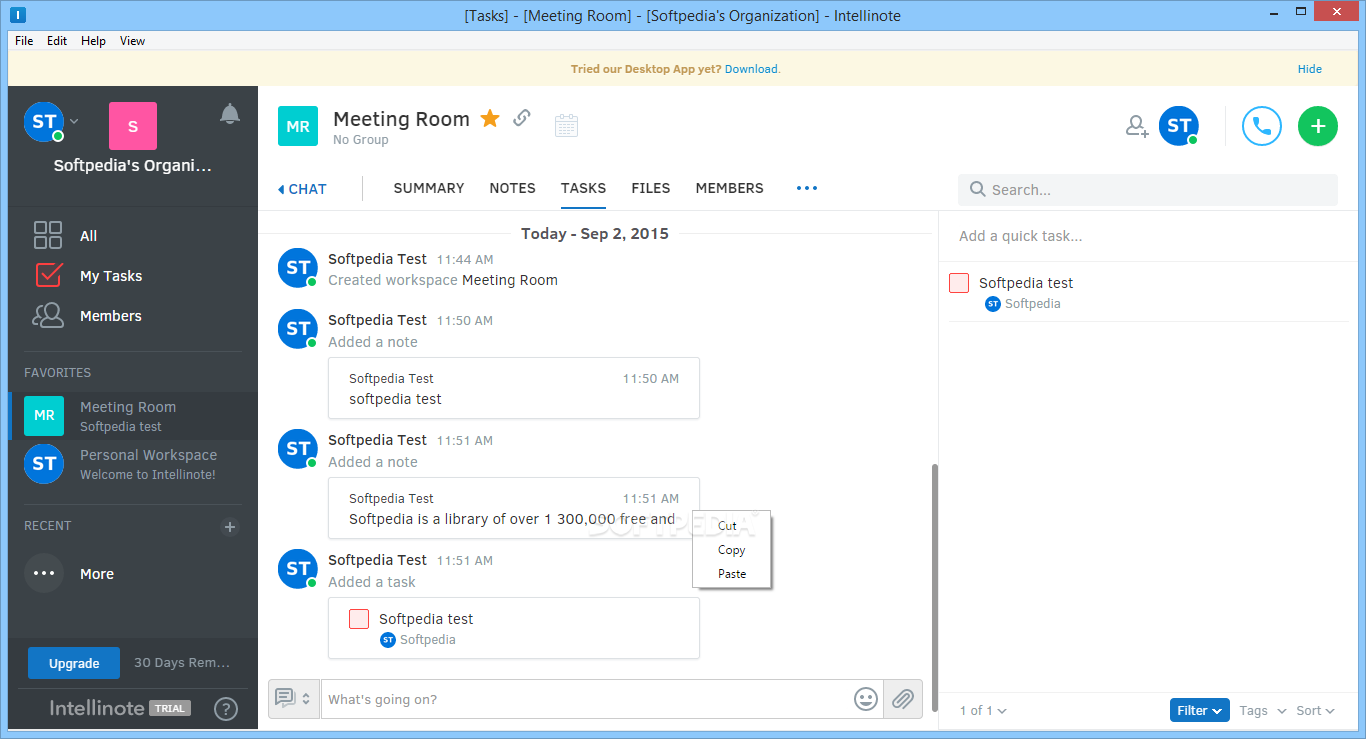
Task: Open the View menu
Action: [132, 41]
